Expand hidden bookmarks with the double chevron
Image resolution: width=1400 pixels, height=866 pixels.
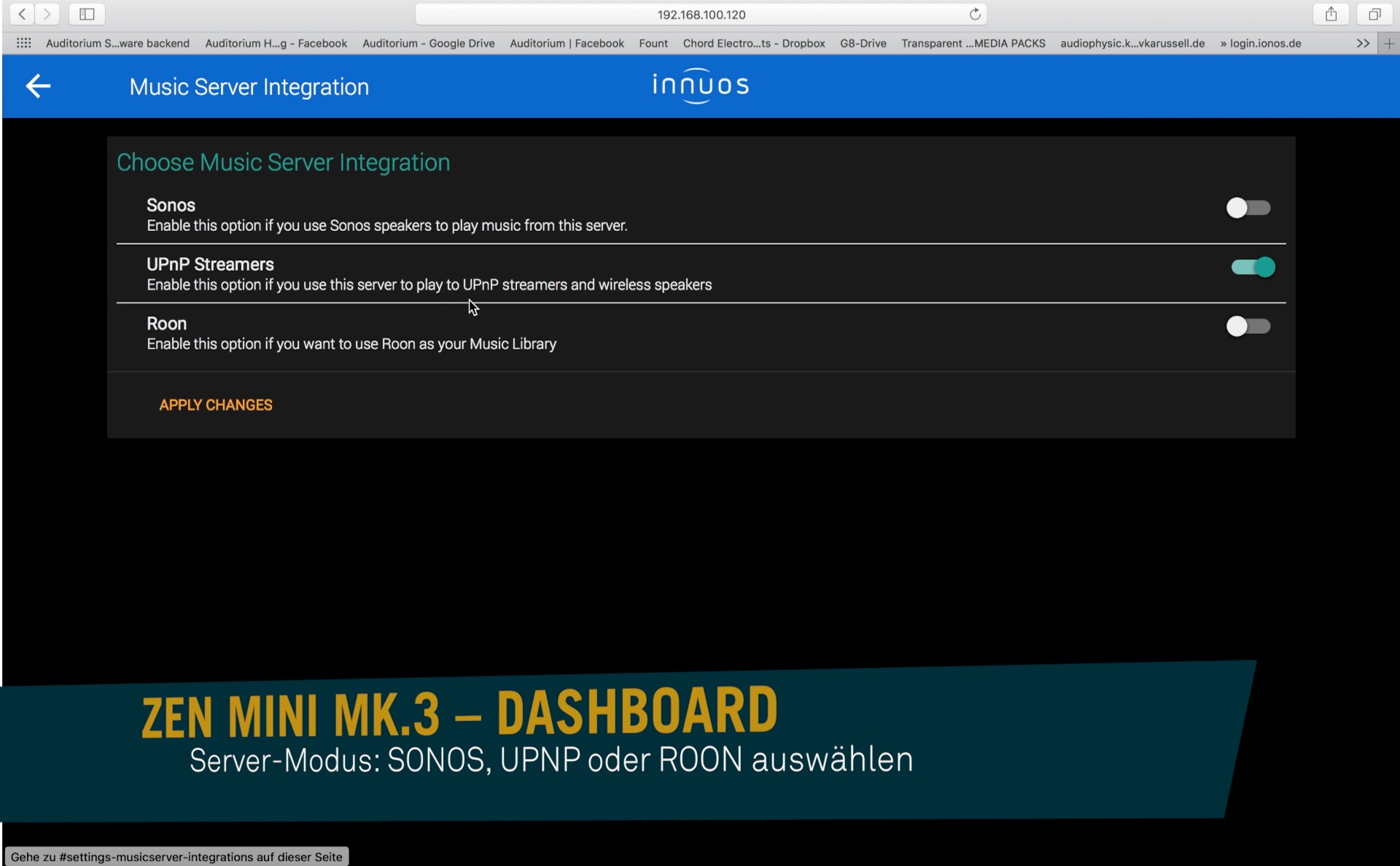tap(1363, 43)
